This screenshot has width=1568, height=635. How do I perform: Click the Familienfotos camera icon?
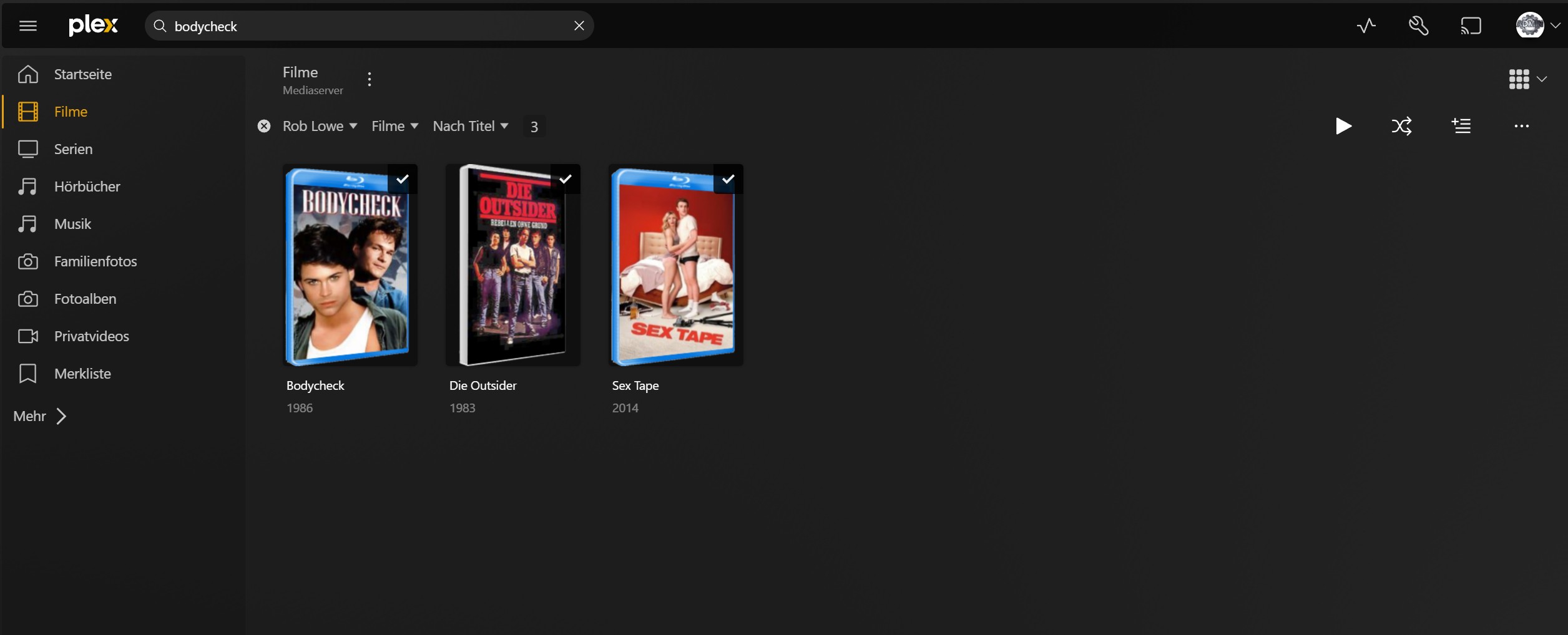pos(28,261)
